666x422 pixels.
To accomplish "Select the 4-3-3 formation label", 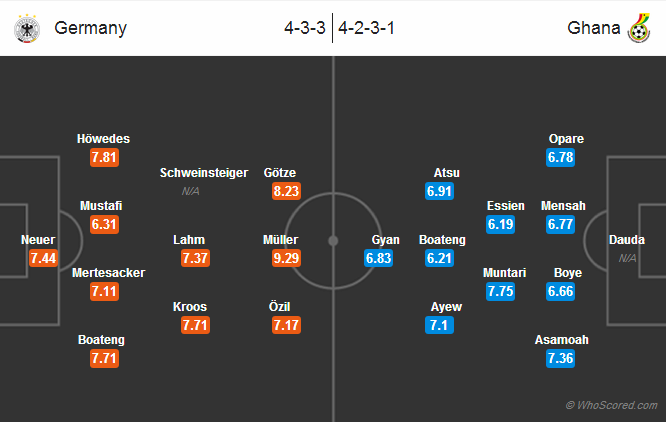I will pos(305,28).
